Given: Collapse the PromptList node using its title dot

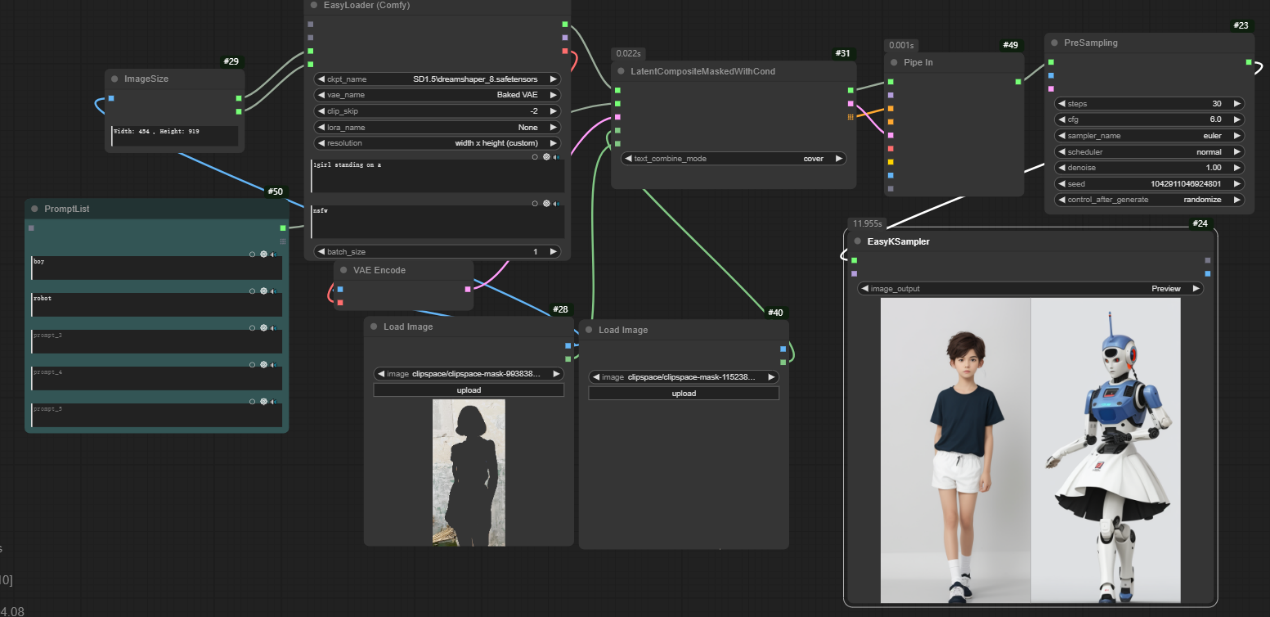Looking at the screenshot, I should click(33, 209).
